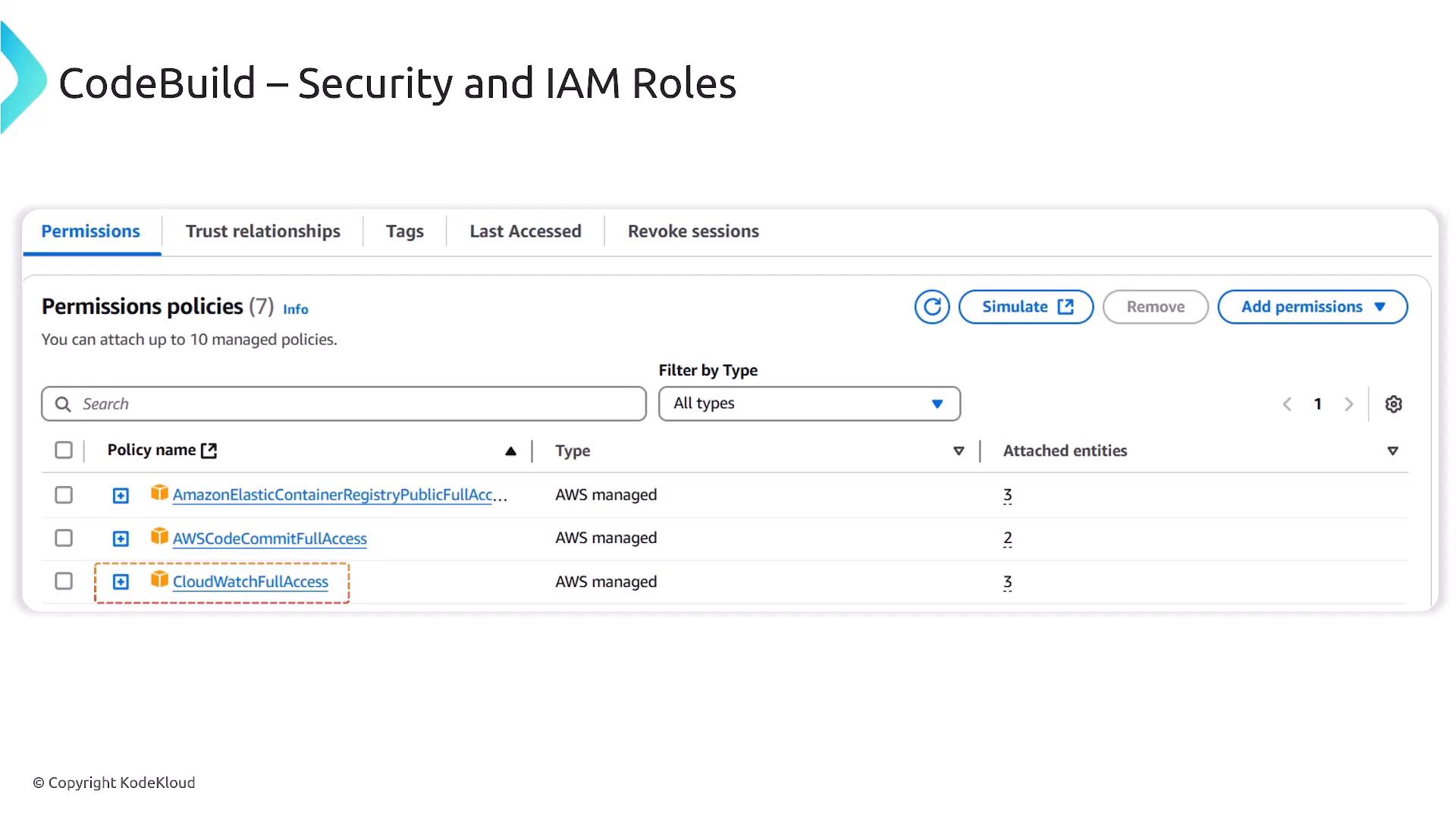Check the CloudWatchFullAccess row checkbox
Image resolution: width=1456 pixels, height=819 pixels.
click(x=64, y=582)
